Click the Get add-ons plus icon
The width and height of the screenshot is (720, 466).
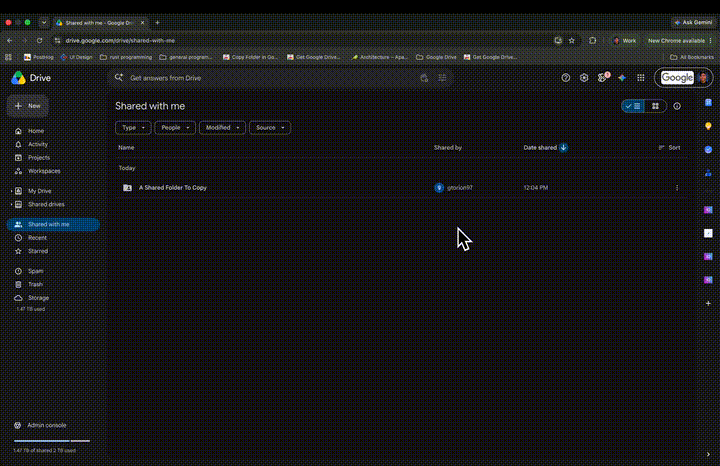[x=708, y=303]
